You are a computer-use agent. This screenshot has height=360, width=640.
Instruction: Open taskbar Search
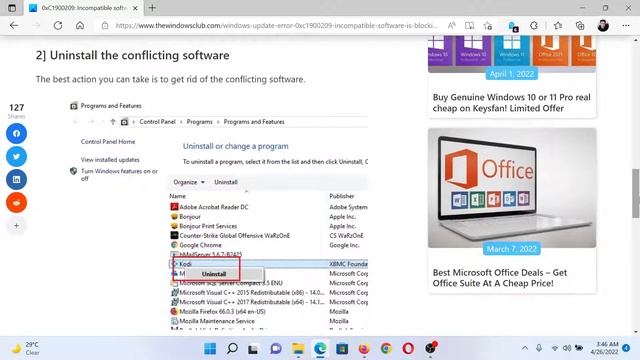coord(232,349)
